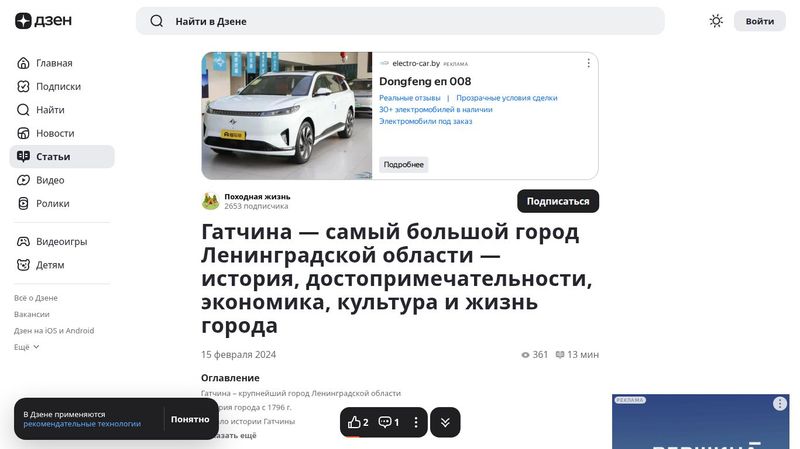The image size is (800, 449).
Task: Toggle the light/dark theme sun icon
Action: pos(716,21)
